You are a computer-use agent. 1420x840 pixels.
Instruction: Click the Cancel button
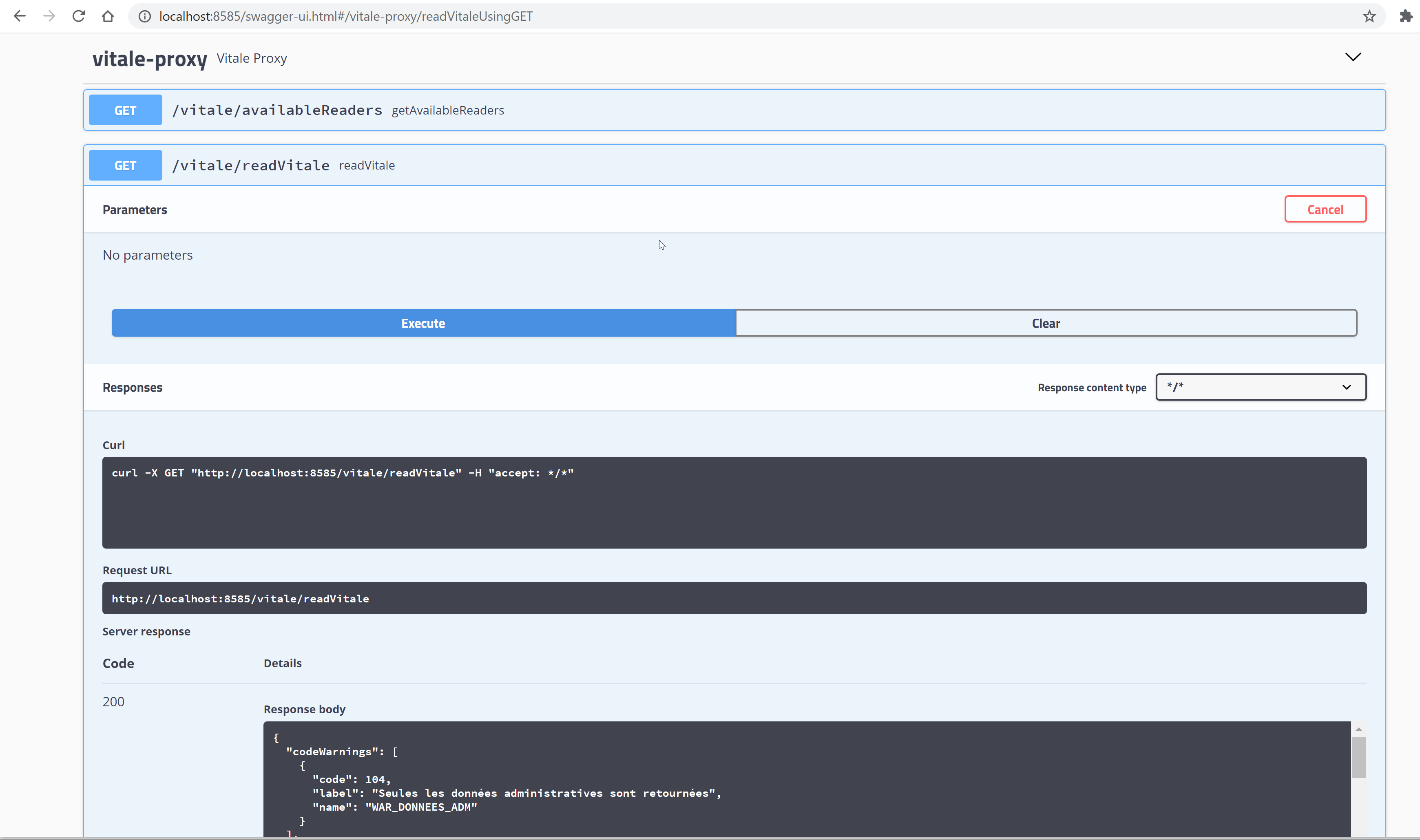click(x=1325, y=209)
